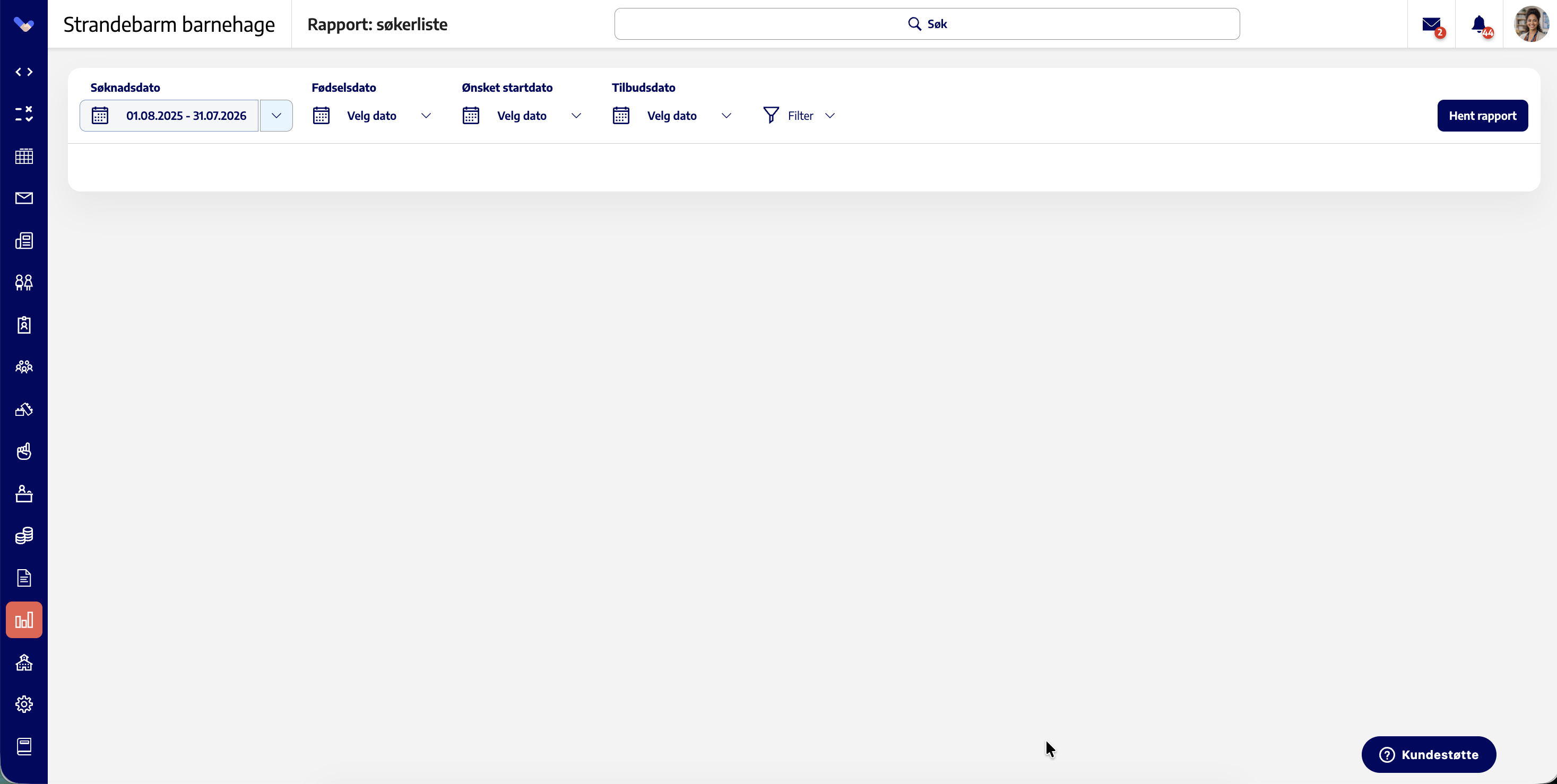1557x784 pixels.
Task: Toggle the sidebar expand collapse arrows
Action: [x=23, y=72]
